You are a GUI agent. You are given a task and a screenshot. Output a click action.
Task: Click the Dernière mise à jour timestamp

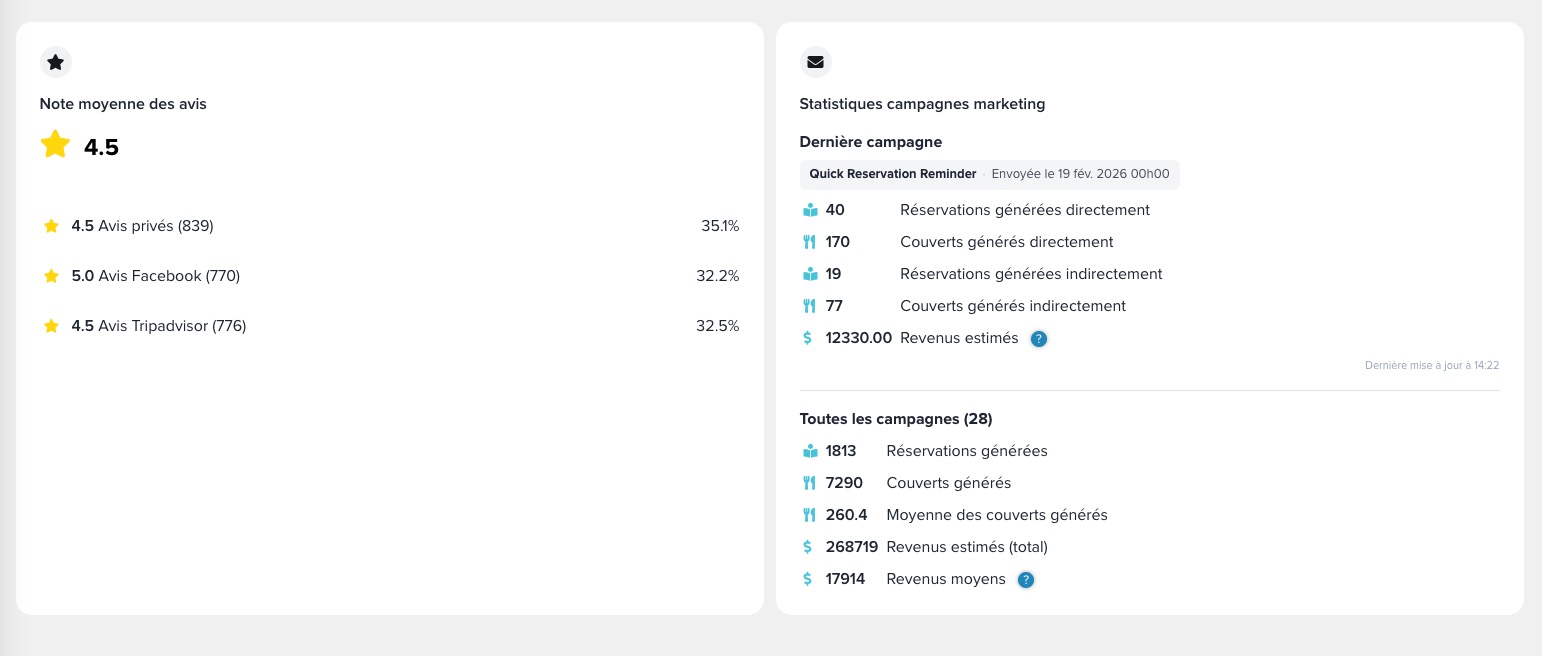coord(1431,366)
